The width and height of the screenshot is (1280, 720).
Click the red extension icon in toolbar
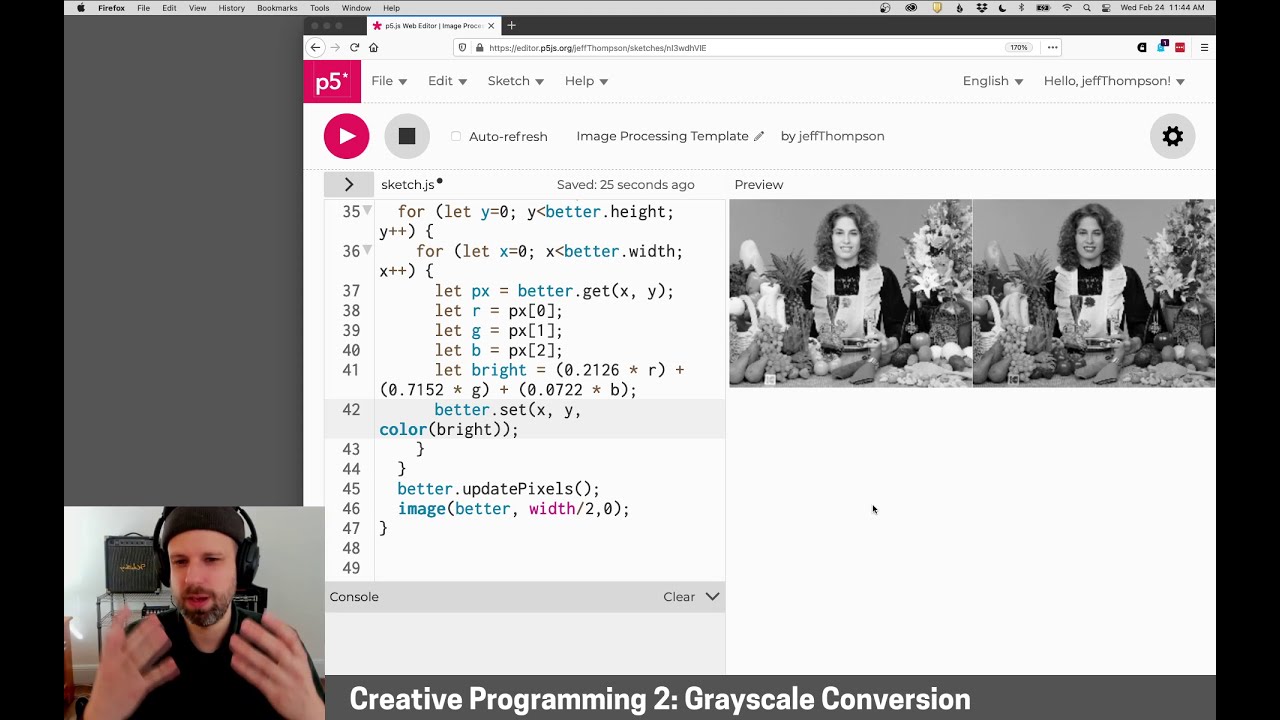coord(1180,47)
